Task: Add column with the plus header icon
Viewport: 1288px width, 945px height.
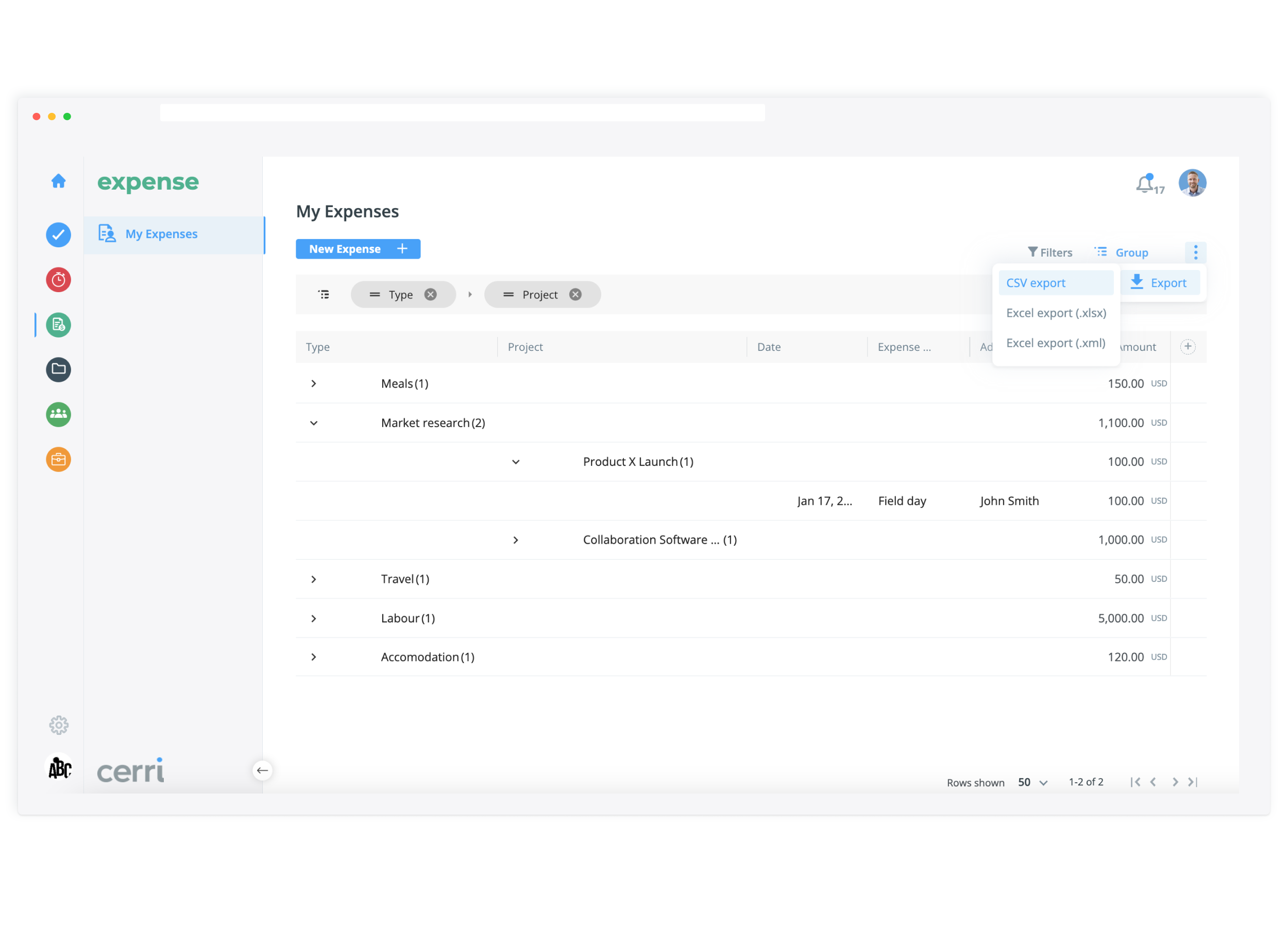Action: [x=1189, y=347]
